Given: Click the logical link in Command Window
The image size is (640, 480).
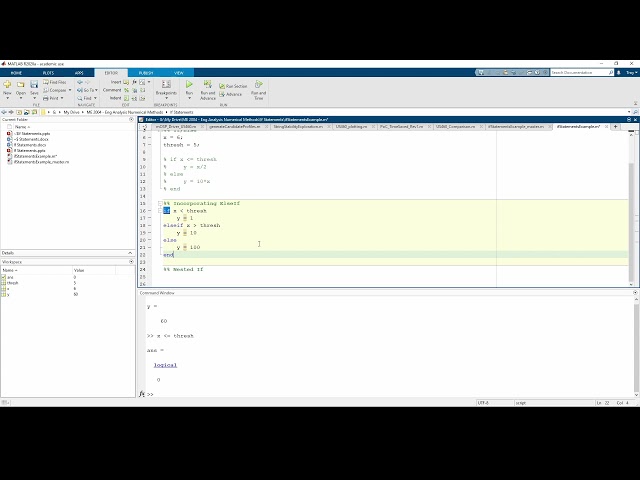Looking at the screenshot, I should [165, 365].
